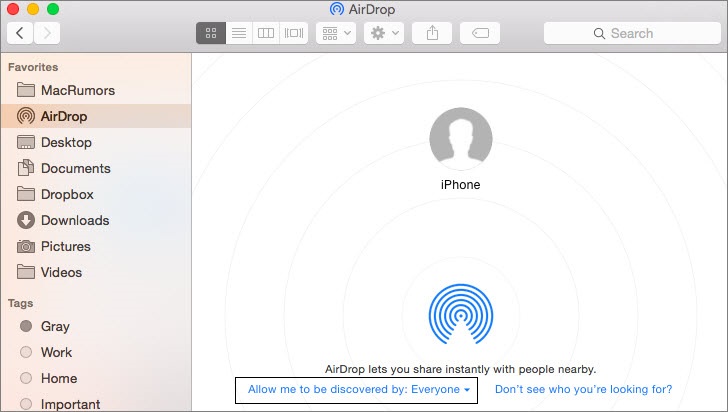Click the AirDrop sidebar icon
The image size is (728, 412).
(x=26, y=116)
